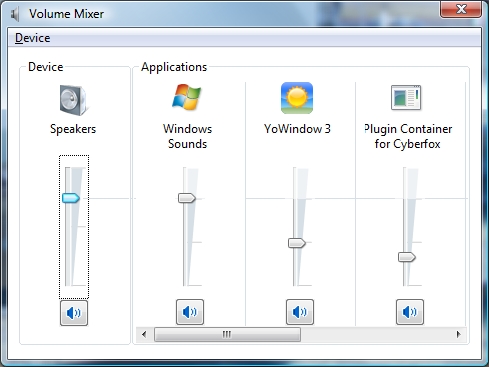This screenshot has height=367, width=489.
Task: Click the YoWindow 3 label
Action: 297,129
